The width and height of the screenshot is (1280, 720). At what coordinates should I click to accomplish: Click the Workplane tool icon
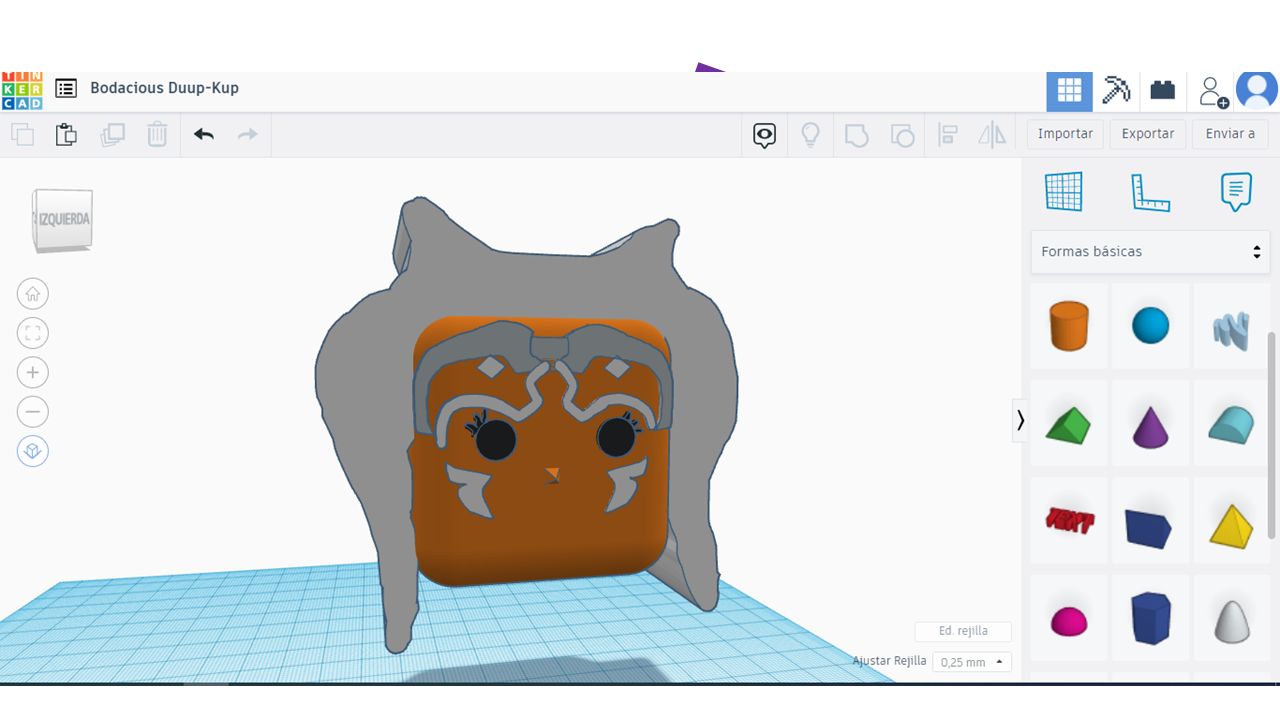(x=1064, y=192)
